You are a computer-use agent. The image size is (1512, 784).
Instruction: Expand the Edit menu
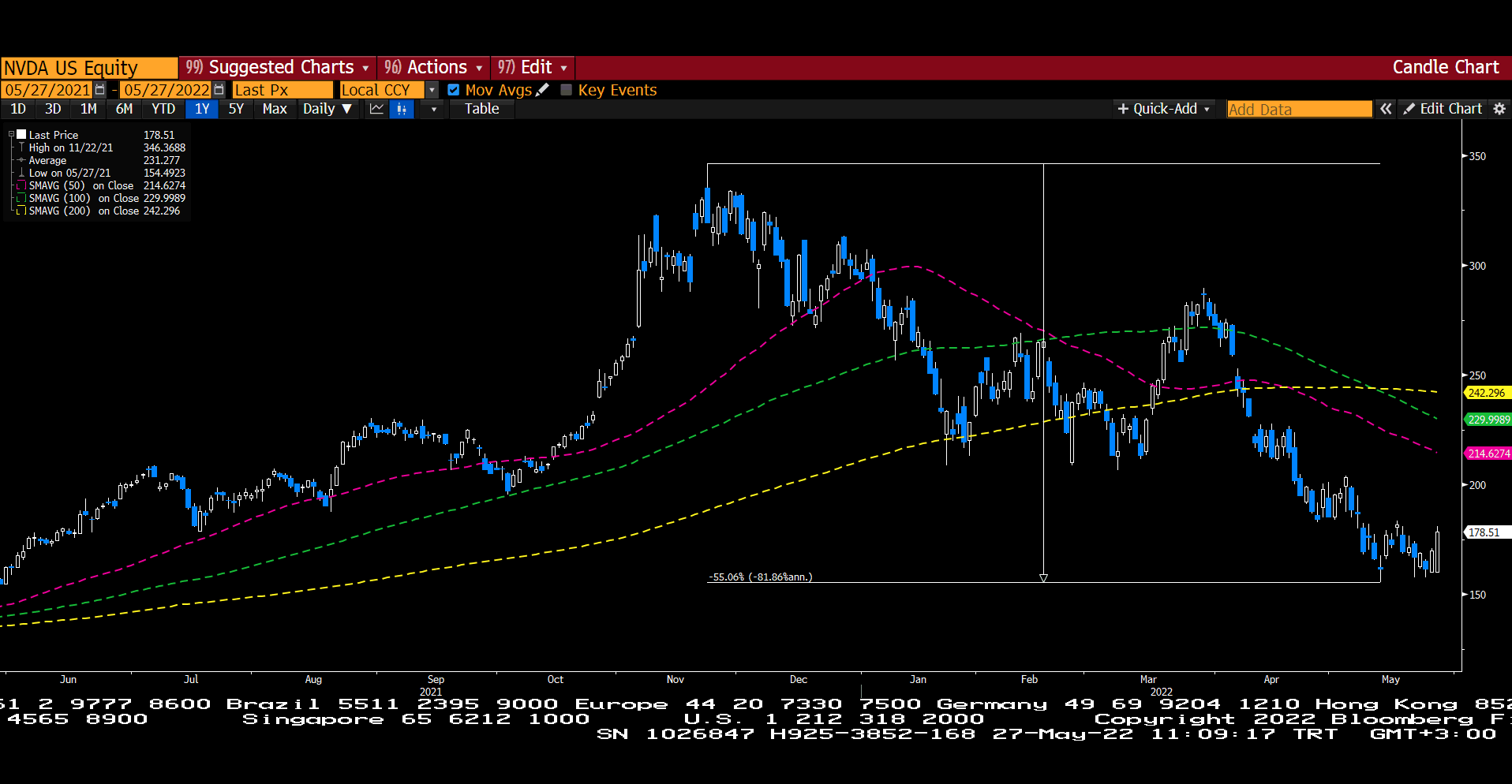coord(533,67)
